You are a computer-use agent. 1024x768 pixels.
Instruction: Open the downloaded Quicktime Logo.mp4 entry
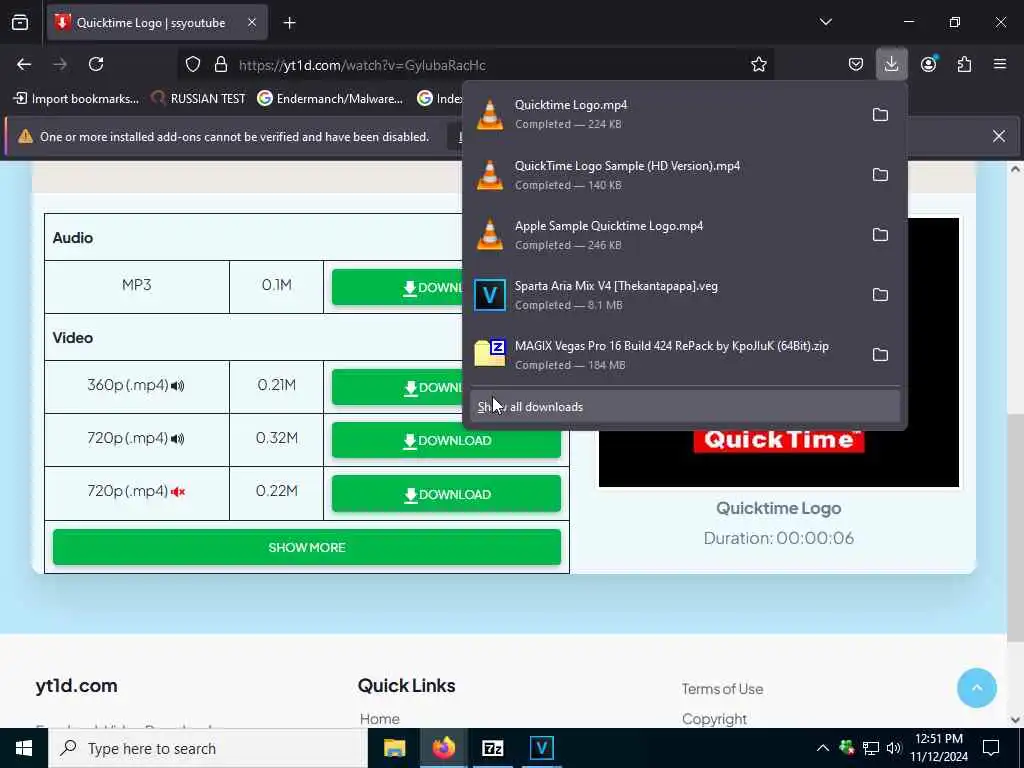point(663,114)
